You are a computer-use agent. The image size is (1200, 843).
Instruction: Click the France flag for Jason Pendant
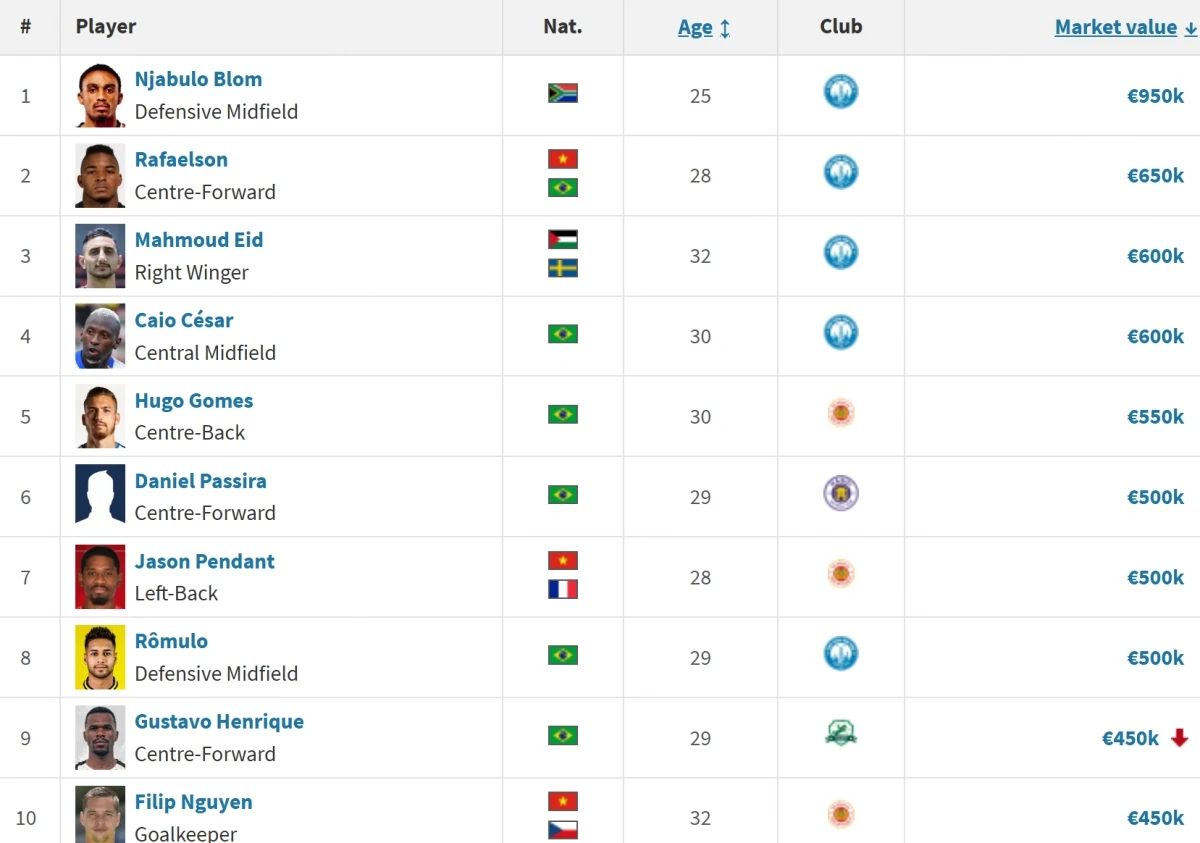[x=563, y=590]
